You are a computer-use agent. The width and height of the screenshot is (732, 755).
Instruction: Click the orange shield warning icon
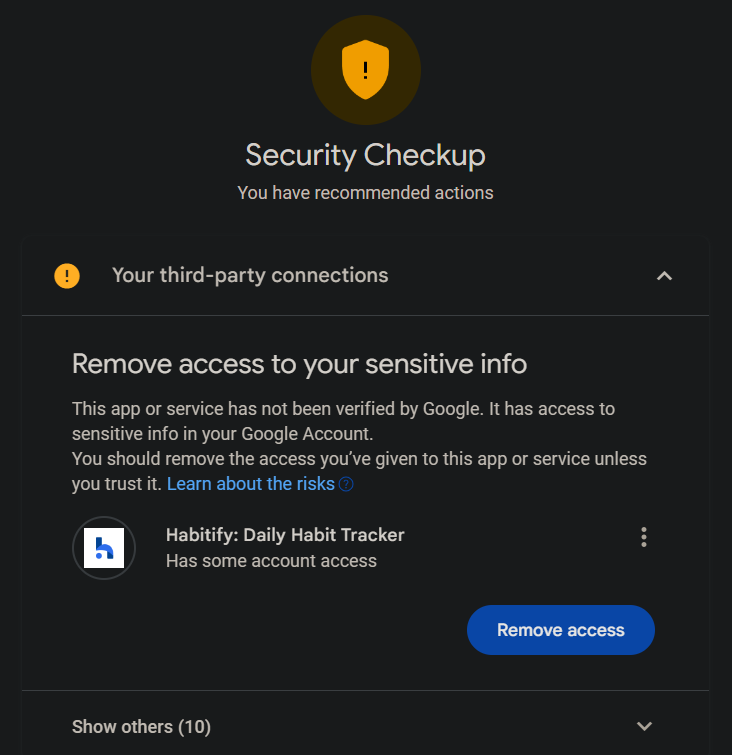(x=365, y=70)
